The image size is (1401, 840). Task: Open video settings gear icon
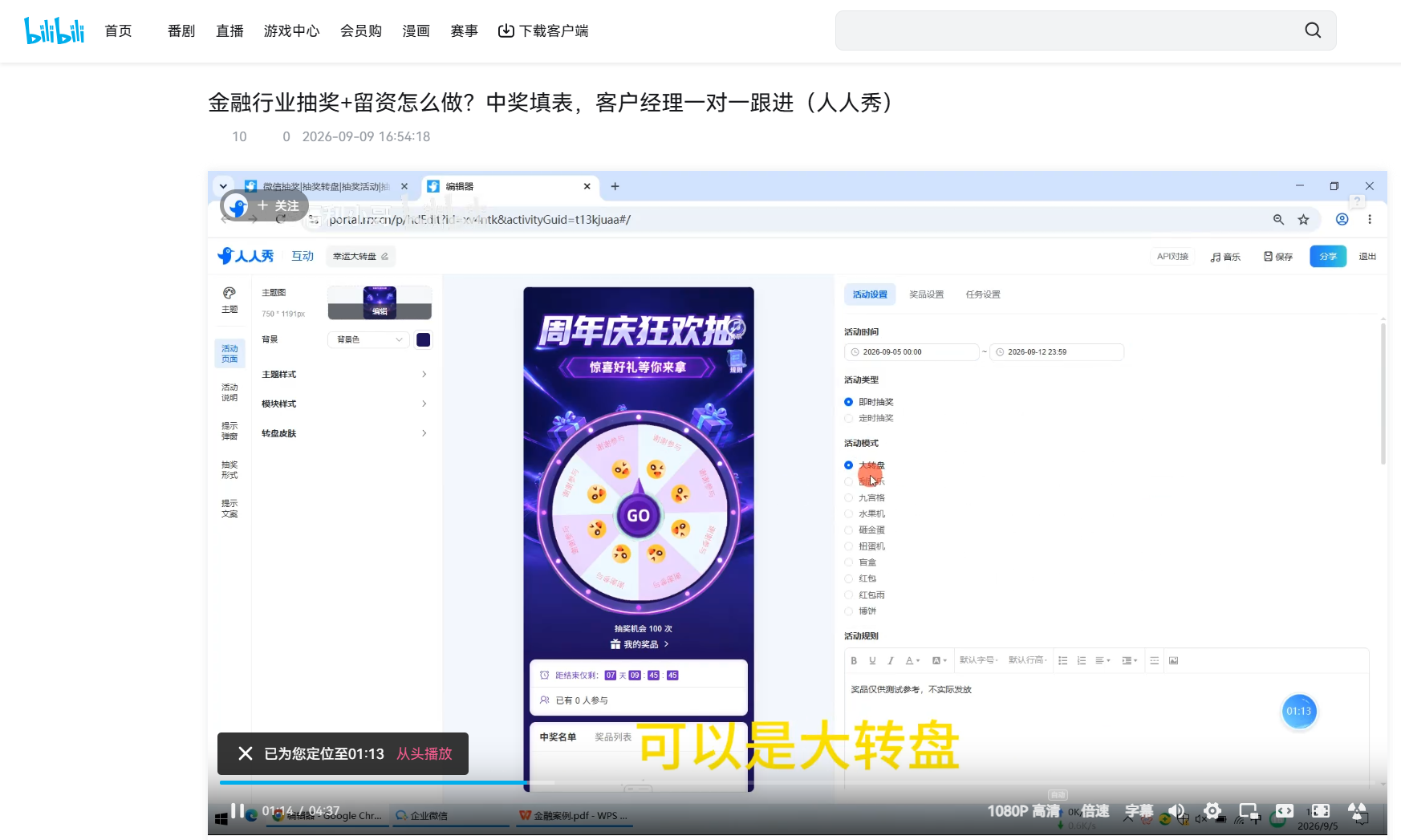coord(1212,811)
